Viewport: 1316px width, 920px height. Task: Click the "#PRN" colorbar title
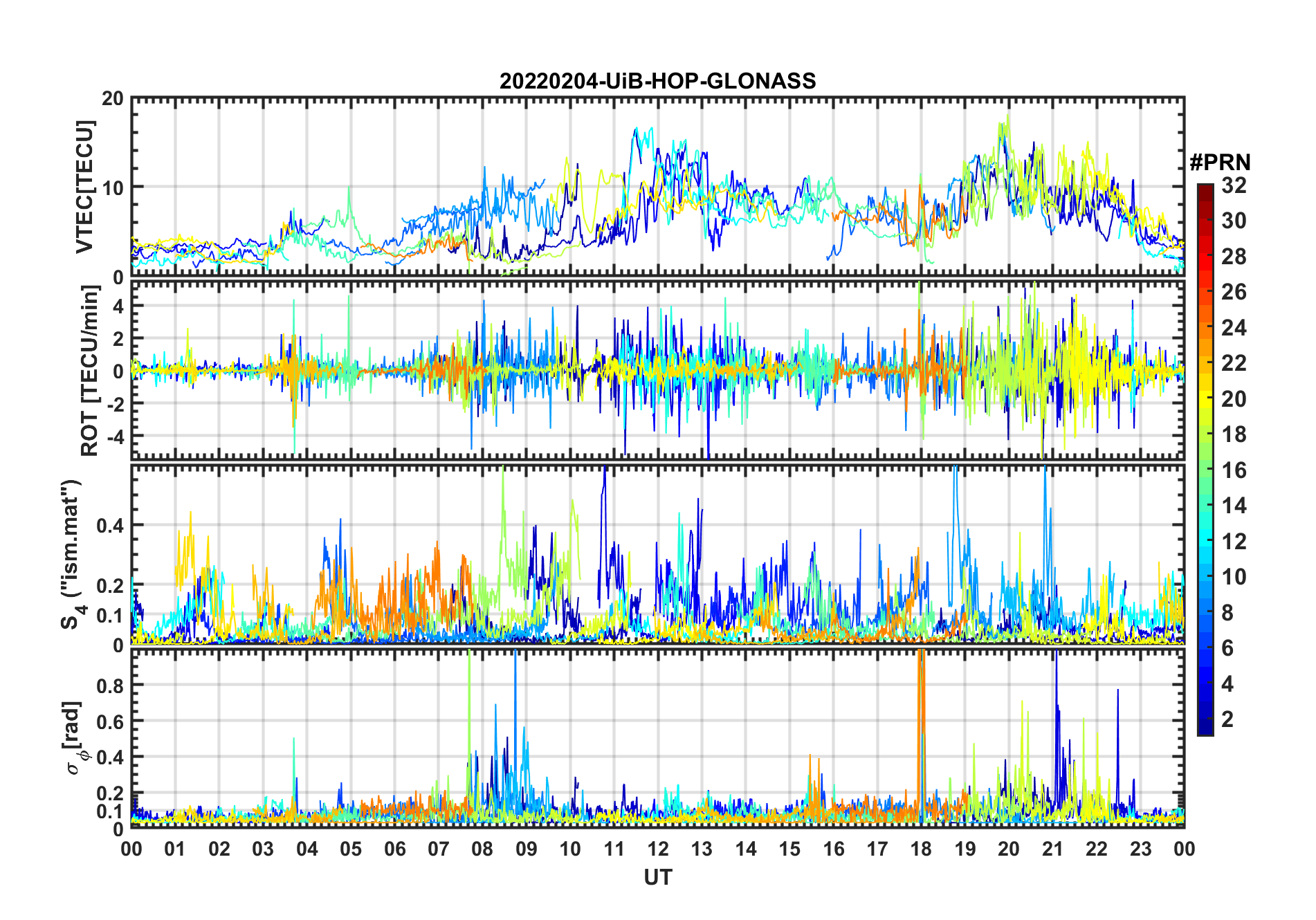pyautogui.click(x=1220, y=163)
